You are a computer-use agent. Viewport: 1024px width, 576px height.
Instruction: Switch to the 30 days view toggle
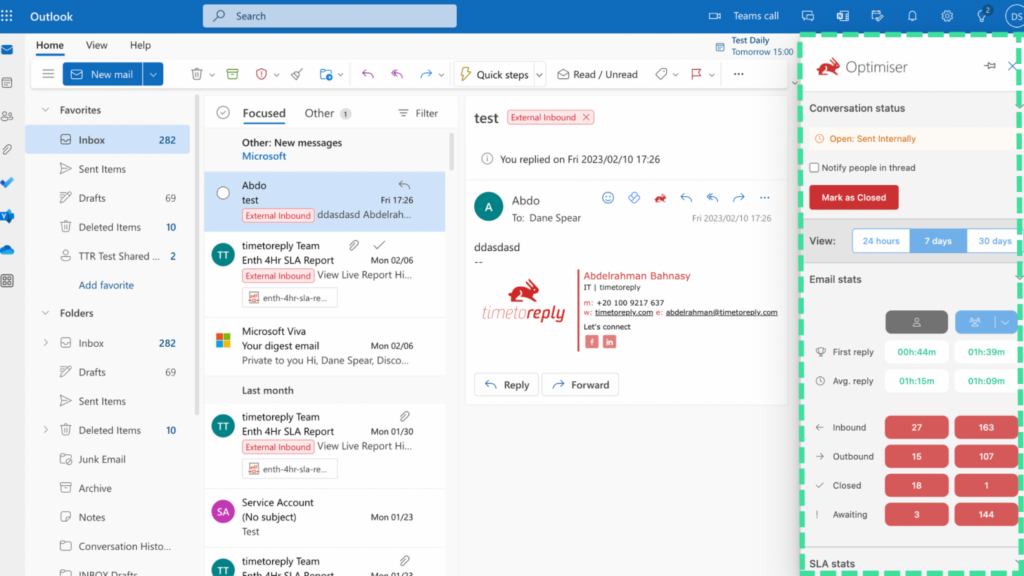point(992,240)
